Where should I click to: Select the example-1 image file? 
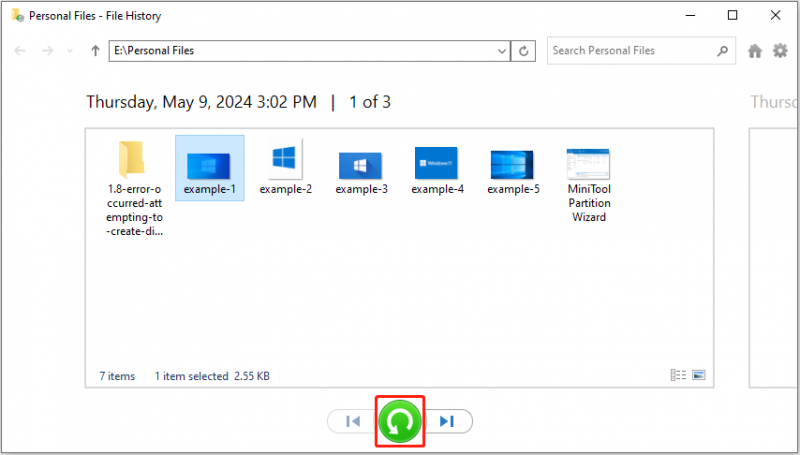tap(210, 168)
